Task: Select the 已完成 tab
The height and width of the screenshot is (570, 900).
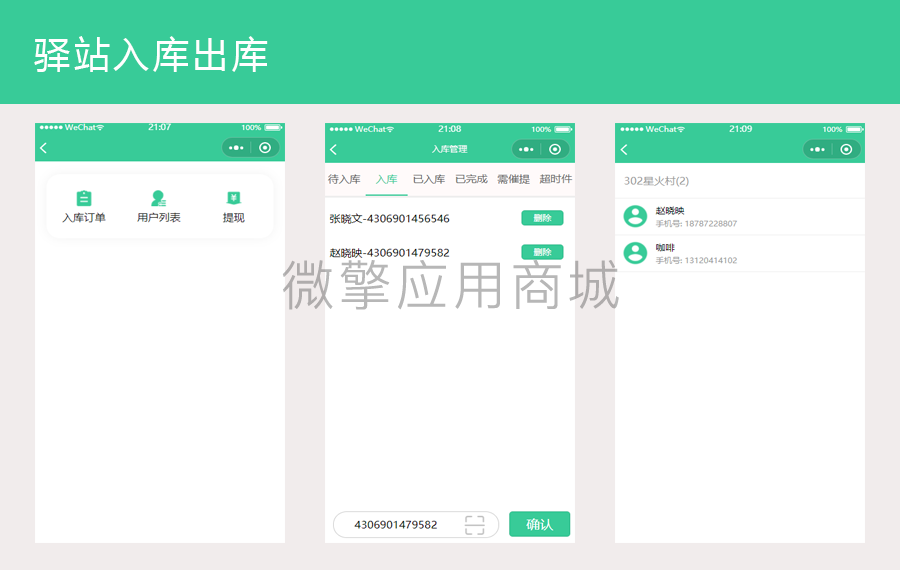Action: click(471, 179)
